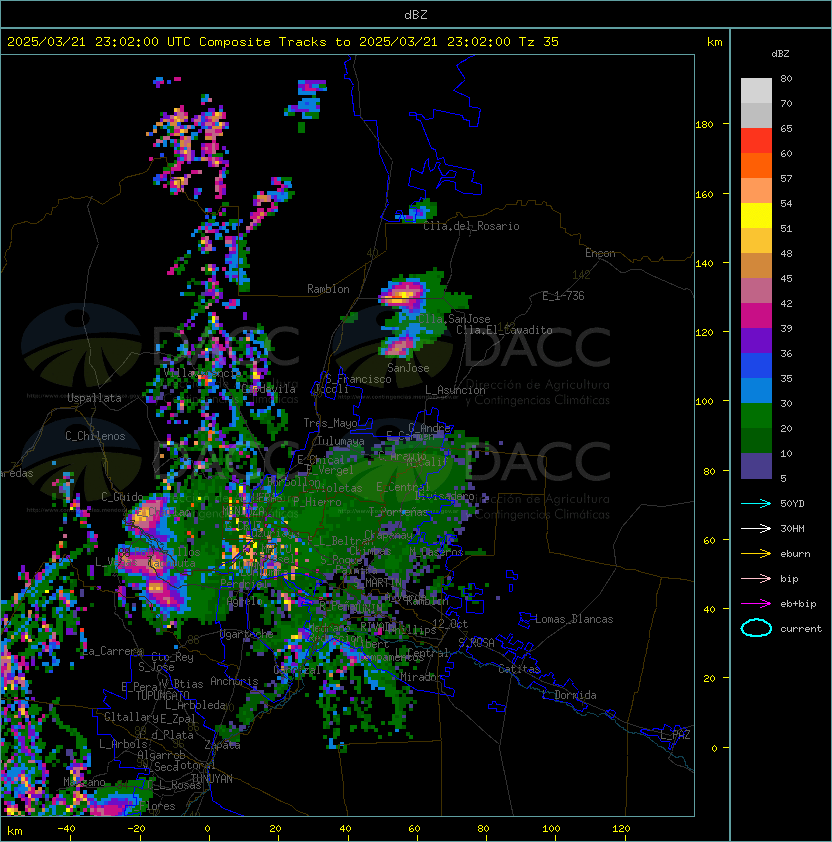This screenshot has width=832, height=842.
Task: Click the Lomas_Blancas place label
Action: click(574, 619)
